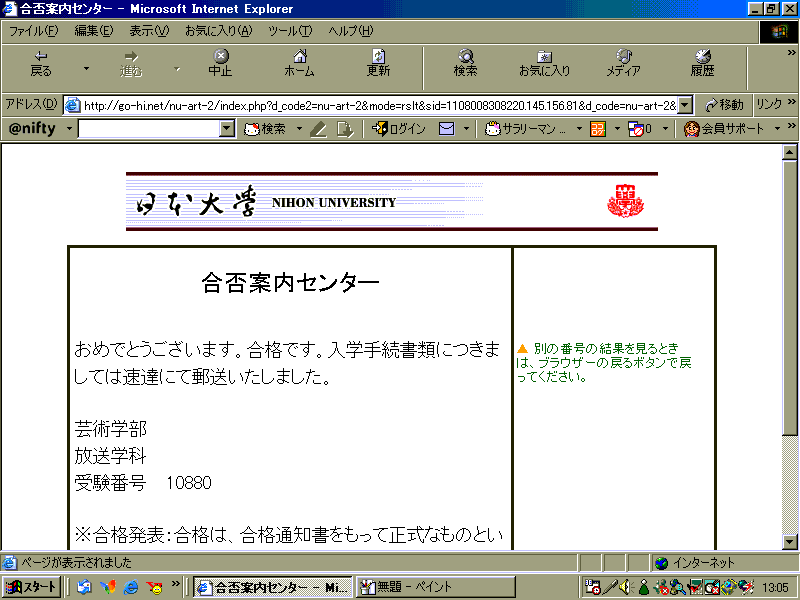This screenshot has width=800, height=600.
Task: Open the Back button history dropdown arrow
Action: [x=86, y=68]
